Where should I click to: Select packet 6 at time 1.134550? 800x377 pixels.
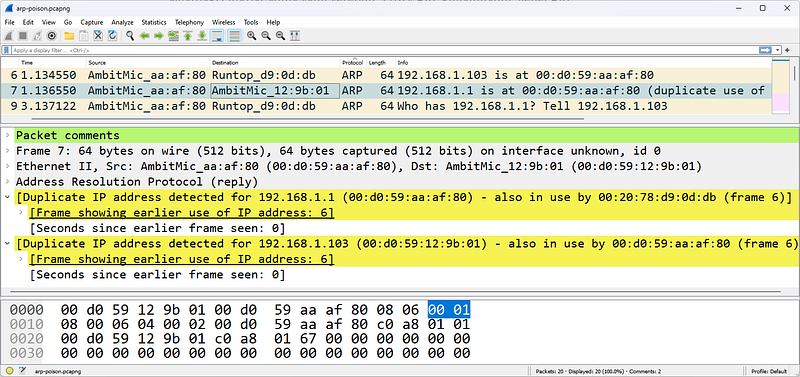(x=386, y=76)
